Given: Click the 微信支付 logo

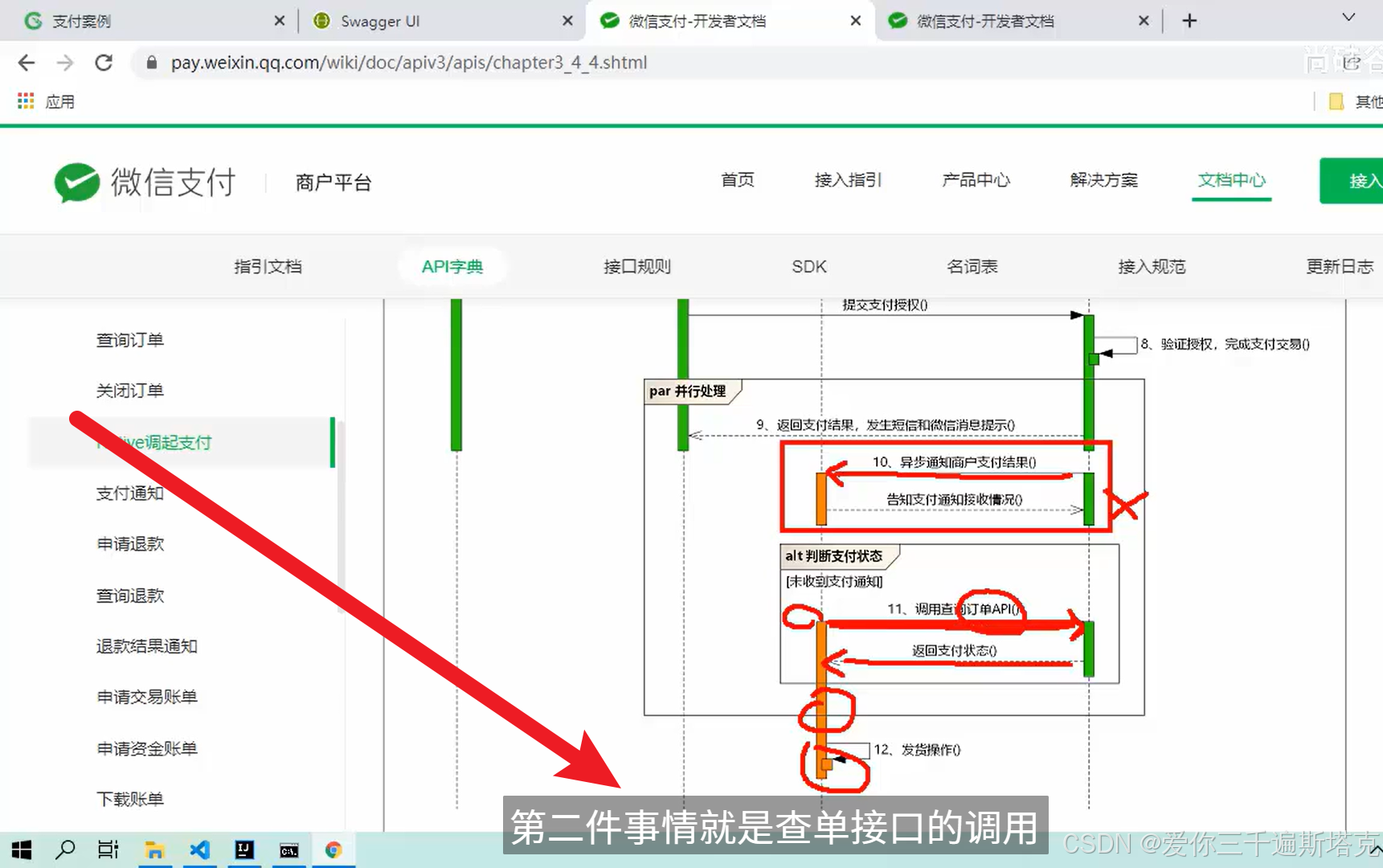Looking at the screenshot, I should coord(145,182).
